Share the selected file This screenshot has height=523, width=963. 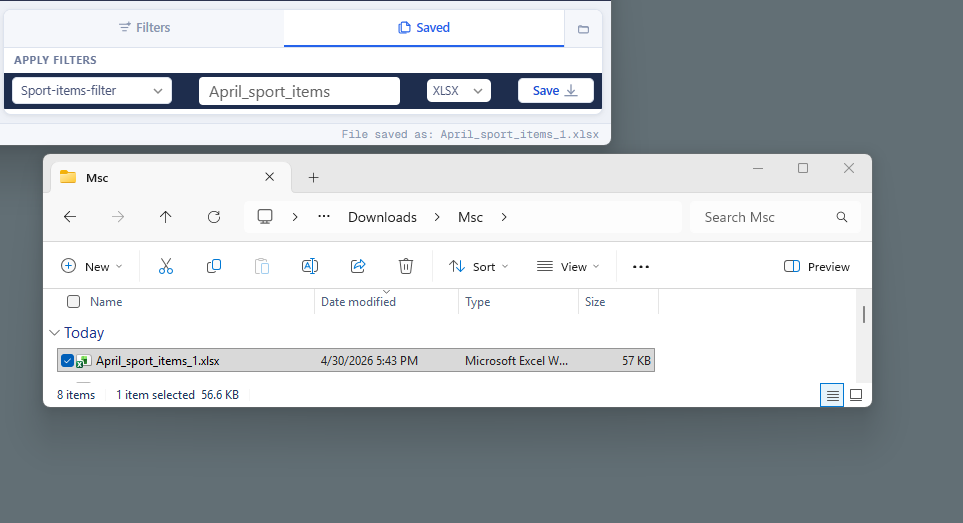[358, 266]
